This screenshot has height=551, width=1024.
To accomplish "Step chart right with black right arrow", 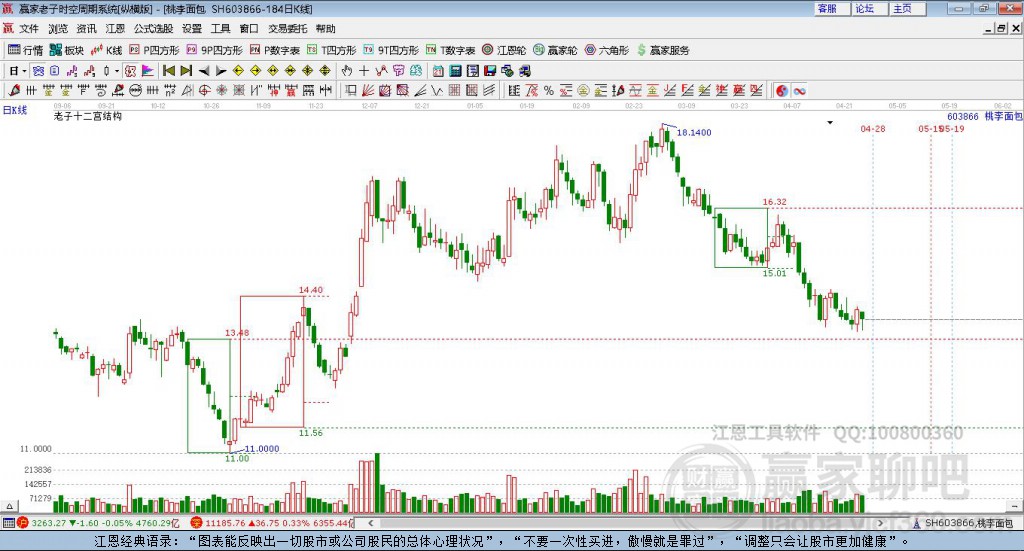I will pos(221,71).
